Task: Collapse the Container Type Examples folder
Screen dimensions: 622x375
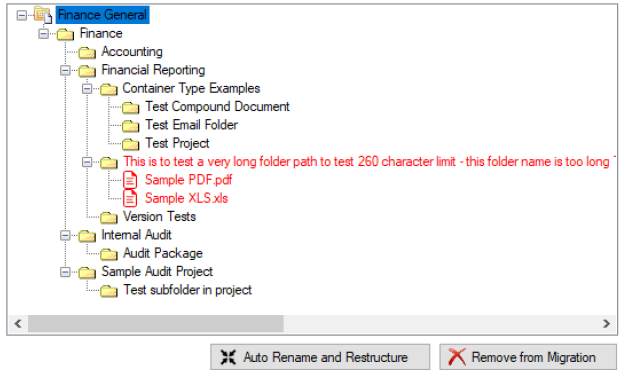Action: coord(87,89)
